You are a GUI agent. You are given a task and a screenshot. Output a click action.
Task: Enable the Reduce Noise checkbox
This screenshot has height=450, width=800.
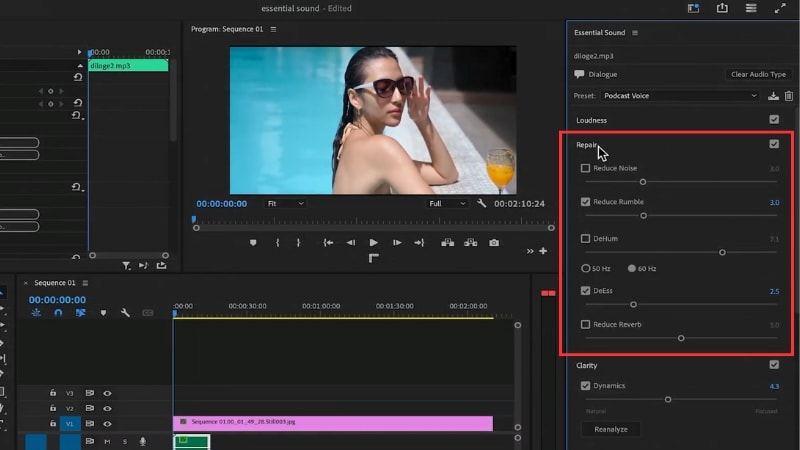[x=586, y=168]
